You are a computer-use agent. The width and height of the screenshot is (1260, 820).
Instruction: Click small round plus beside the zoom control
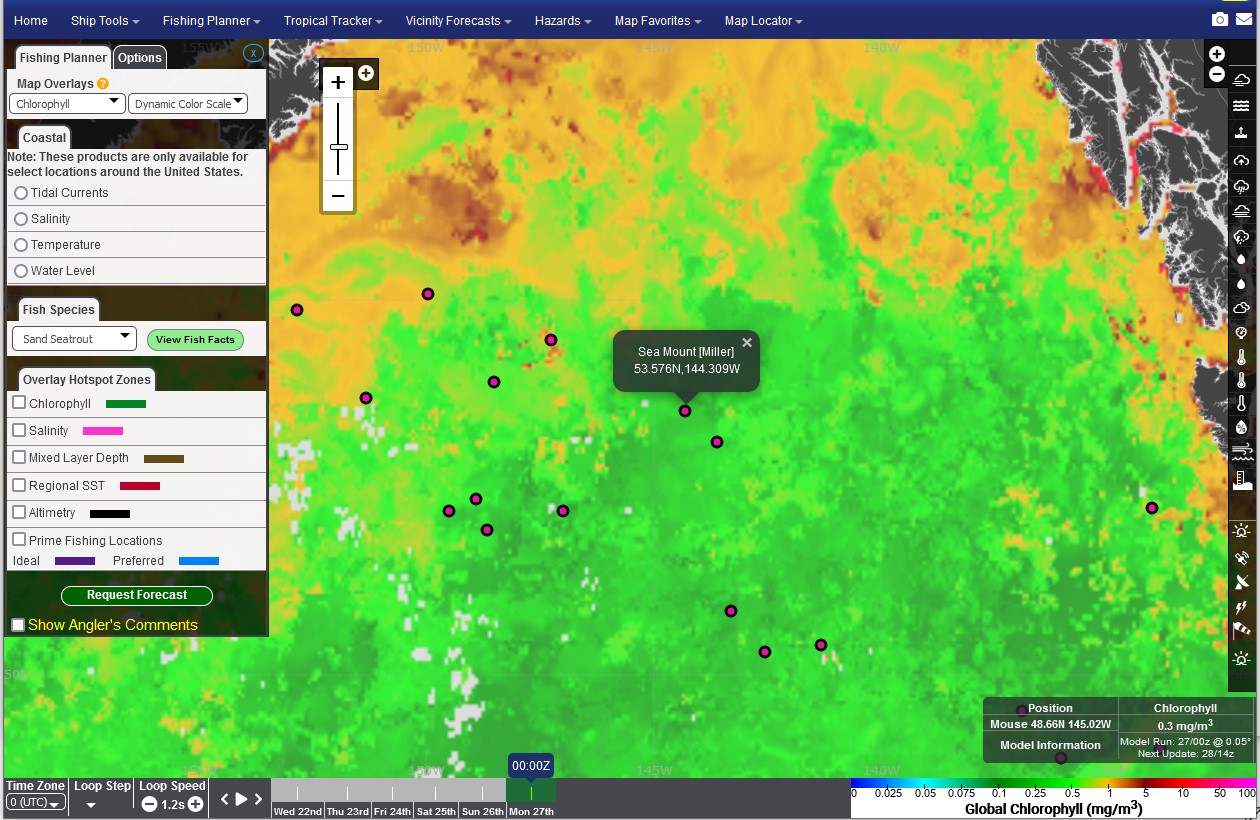[x=366, y=73]
